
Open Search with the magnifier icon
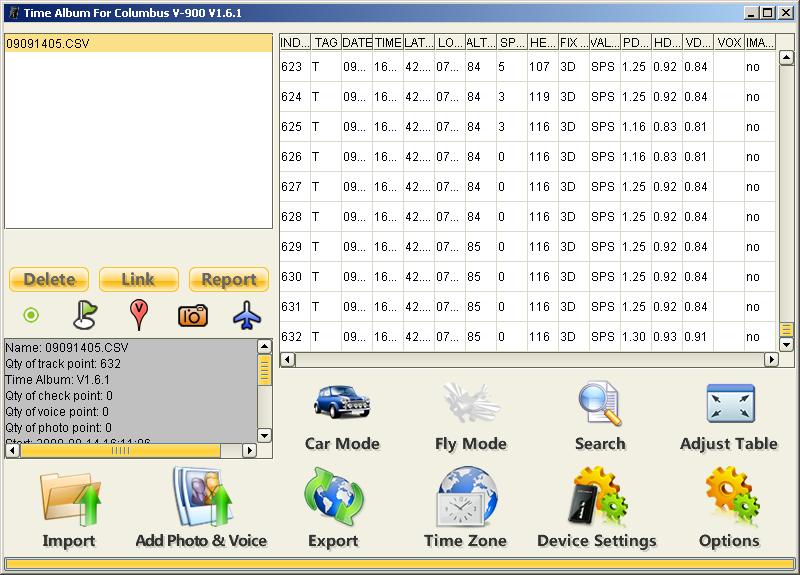(x=600, y=403)
